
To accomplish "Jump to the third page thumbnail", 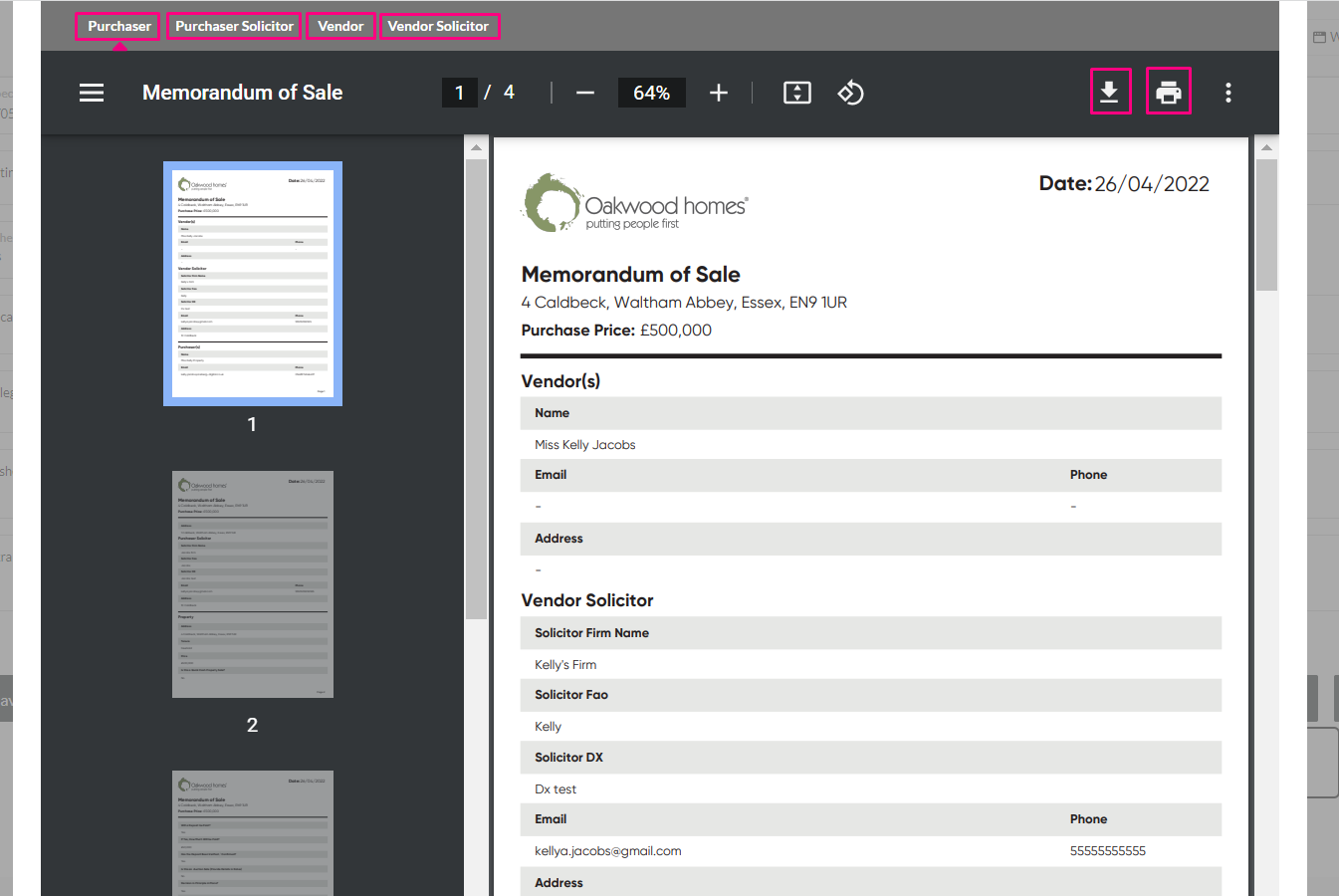I will (253, 833).
